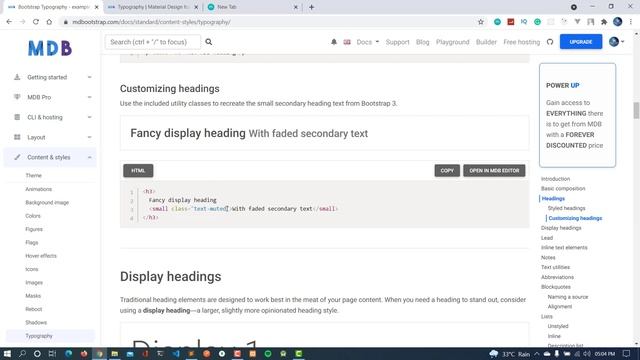Open Builder in the navbar
This screenshot has height=360, width=640.
point(486,42)
